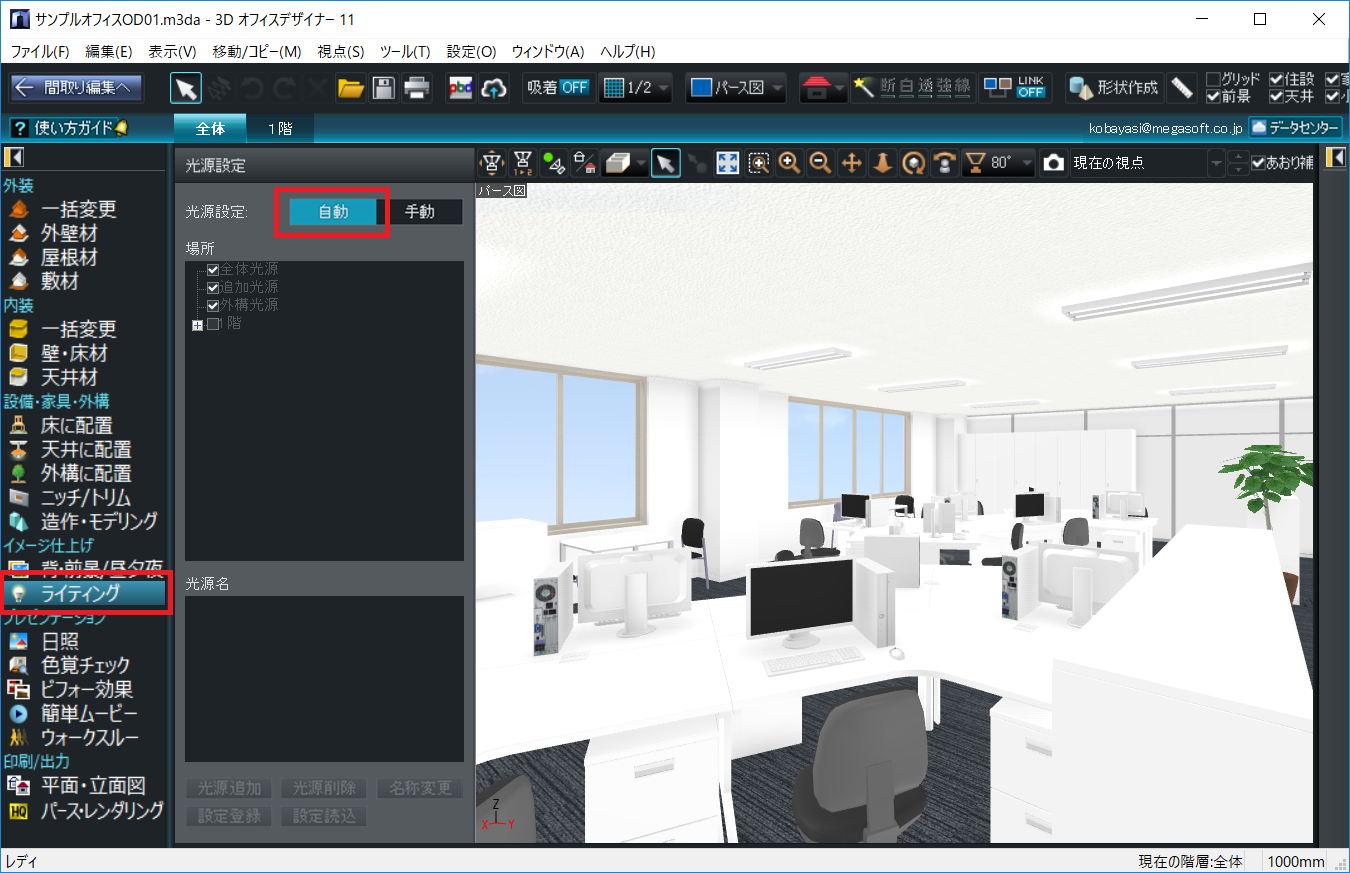Image resolution: width=1350 pixels, height=873 pixels.
Task: Click the zoom in magnifier icon
Action: [789, 163]
